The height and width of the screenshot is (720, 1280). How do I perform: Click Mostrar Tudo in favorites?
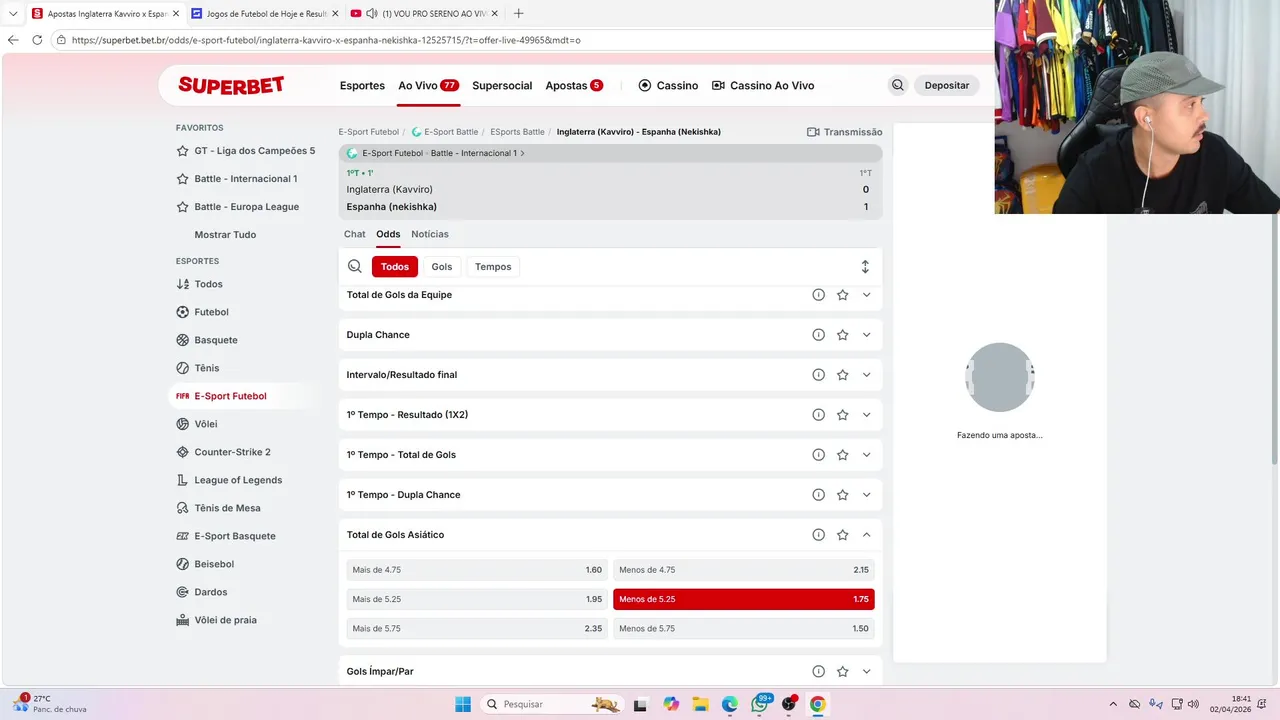point(225,235)
